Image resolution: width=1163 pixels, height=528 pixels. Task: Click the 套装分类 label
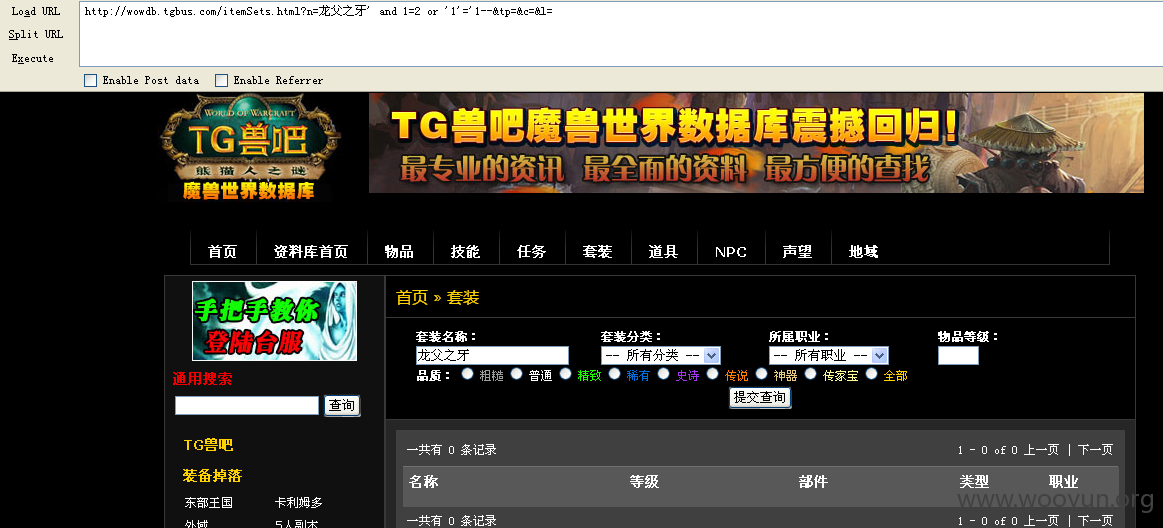(x=631, y=337)
